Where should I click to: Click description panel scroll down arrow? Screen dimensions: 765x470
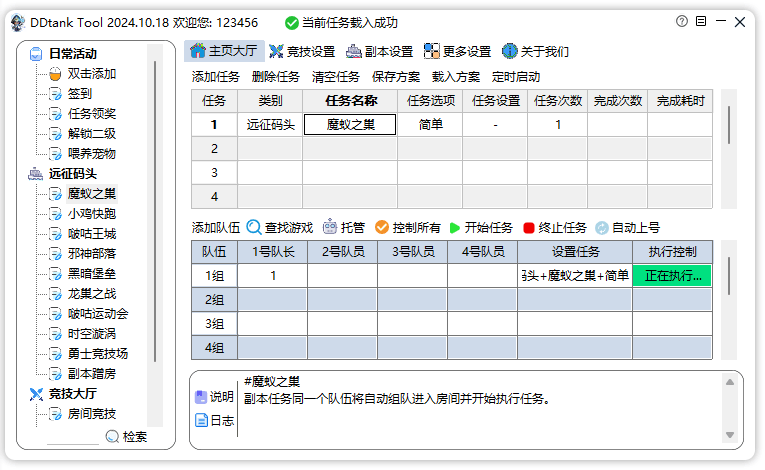(730, 434)
